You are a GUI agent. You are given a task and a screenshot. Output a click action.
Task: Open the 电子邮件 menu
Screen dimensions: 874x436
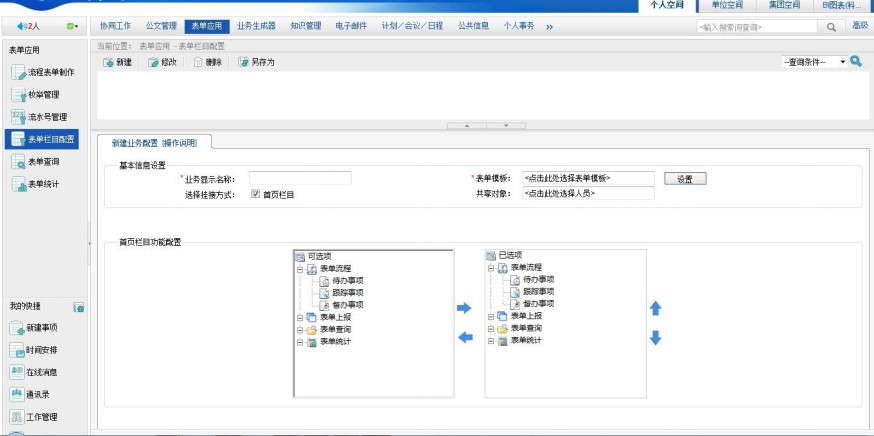coord(351,26)
